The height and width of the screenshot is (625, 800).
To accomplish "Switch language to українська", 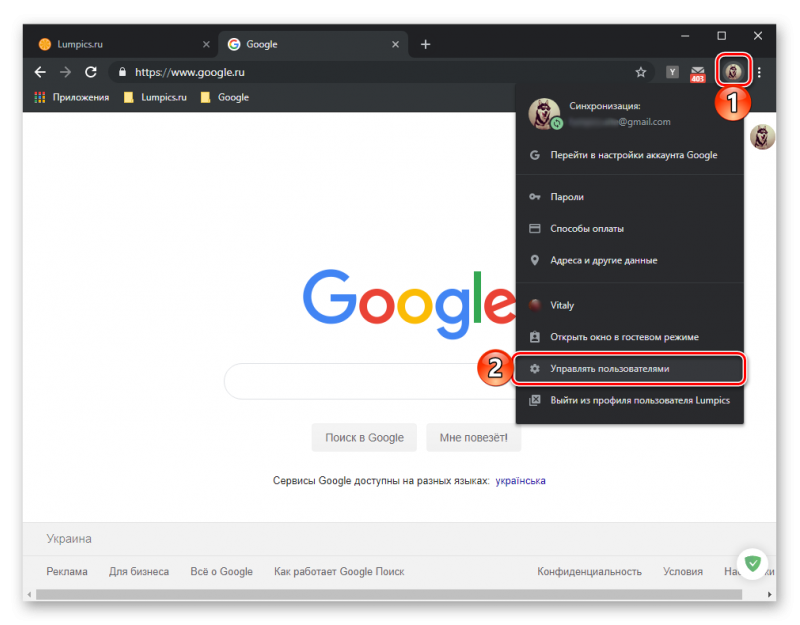I will (x=520, y=481).
